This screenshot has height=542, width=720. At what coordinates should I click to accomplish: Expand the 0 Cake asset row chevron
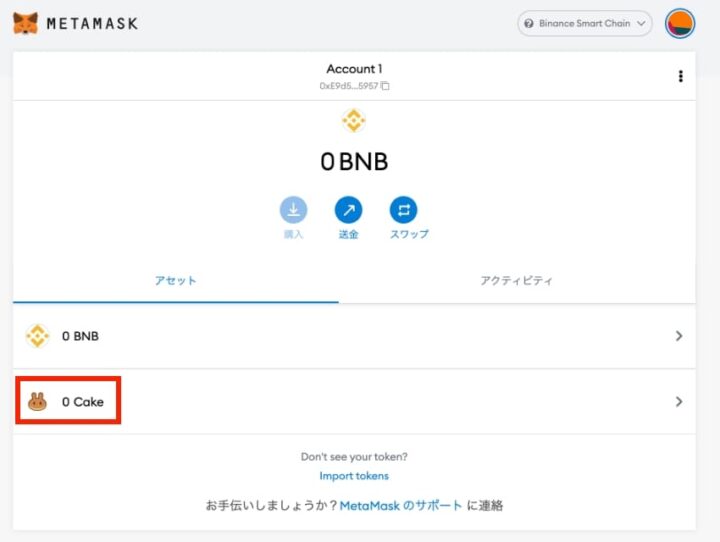679,402
